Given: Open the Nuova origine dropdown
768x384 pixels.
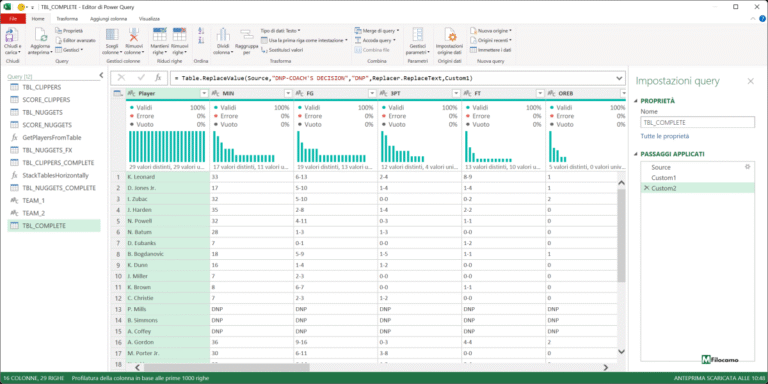Looking at the screenshot, I should point(491,30).
